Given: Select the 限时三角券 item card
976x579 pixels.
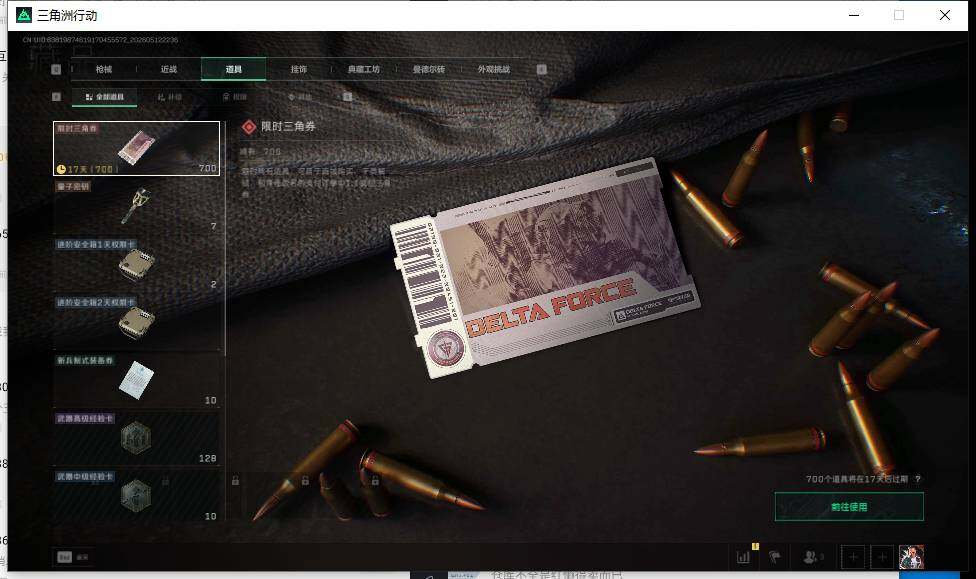Looking at the screenshot, I should tap(136, 148).
